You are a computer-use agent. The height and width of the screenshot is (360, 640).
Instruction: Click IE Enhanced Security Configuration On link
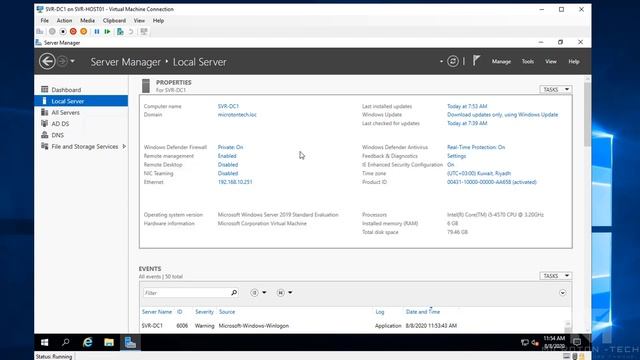[x=451, y=164]
